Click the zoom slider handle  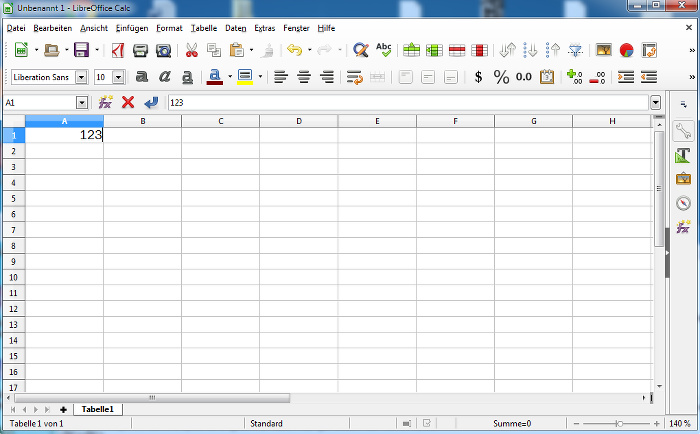(x=619, y=423)
